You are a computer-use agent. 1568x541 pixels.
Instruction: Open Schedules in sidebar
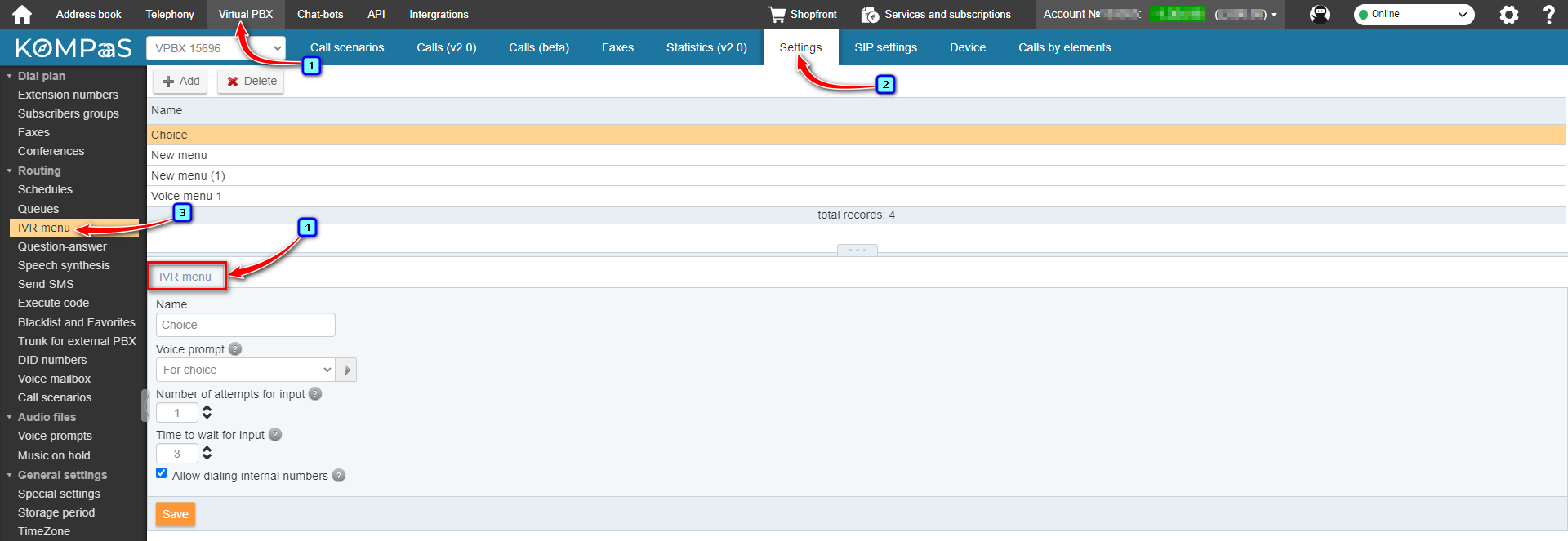tap(45, 189)
